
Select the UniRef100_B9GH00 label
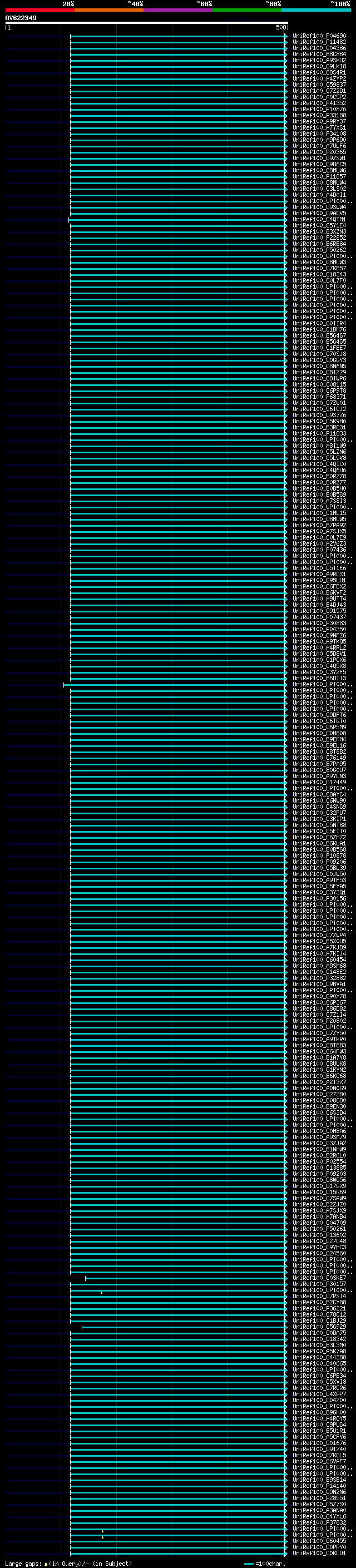(x=319, y=1412)
